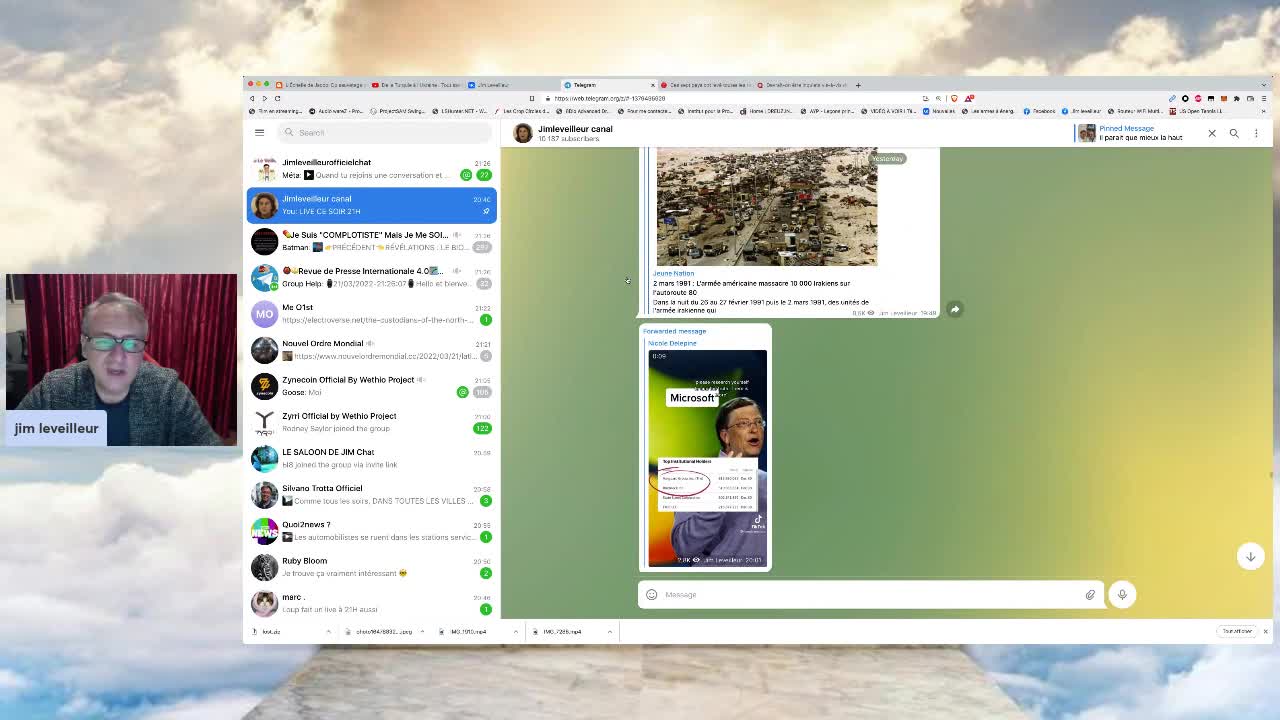Open the marc conversation
The width and height of the screenshot is (1280, 720).
(x=371, y=602)
